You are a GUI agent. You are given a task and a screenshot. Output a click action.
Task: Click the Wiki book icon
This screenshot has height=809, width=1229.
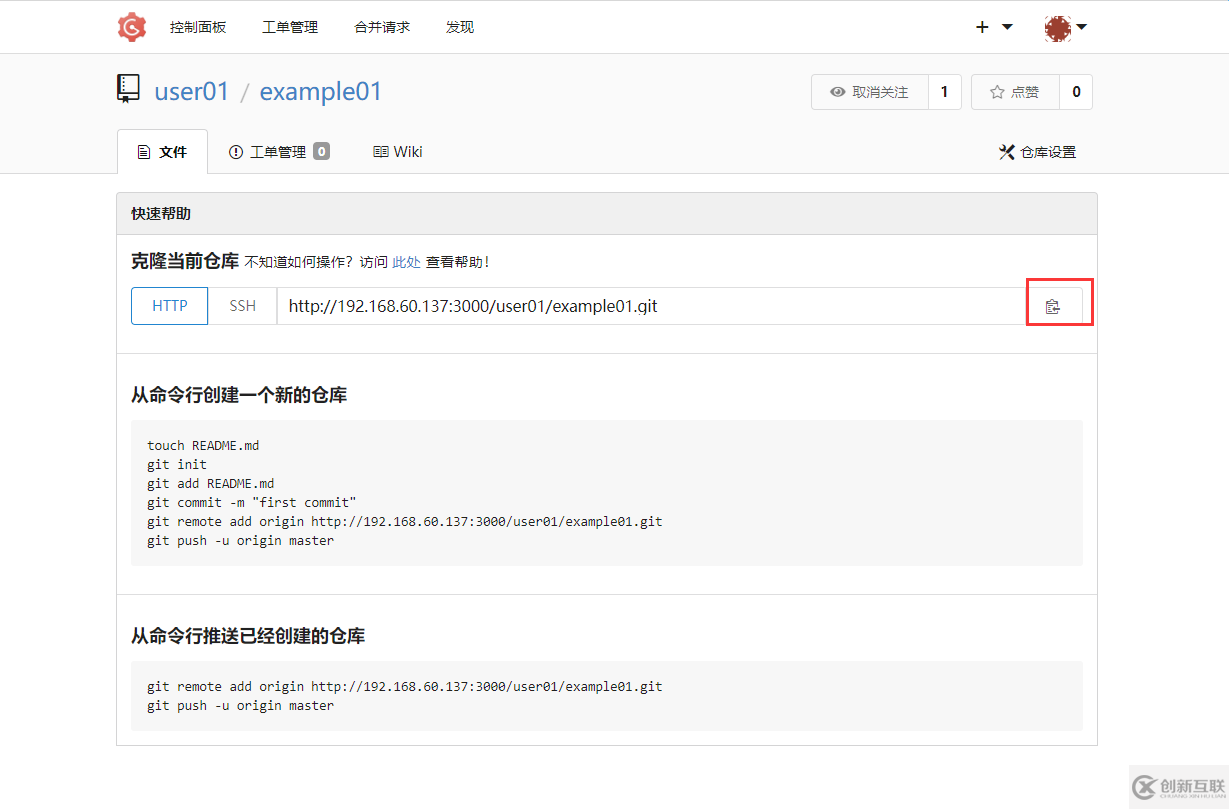coord(379,151)
